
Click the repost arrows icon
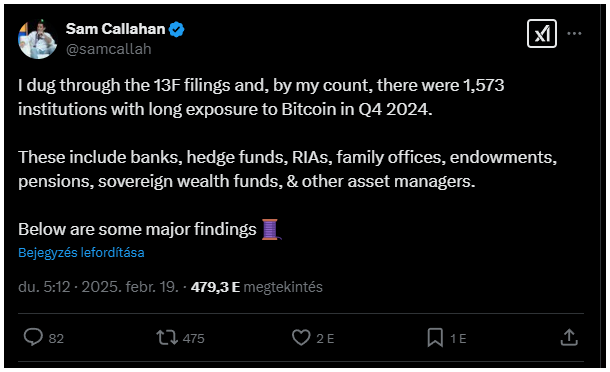(x=167, y=337)
